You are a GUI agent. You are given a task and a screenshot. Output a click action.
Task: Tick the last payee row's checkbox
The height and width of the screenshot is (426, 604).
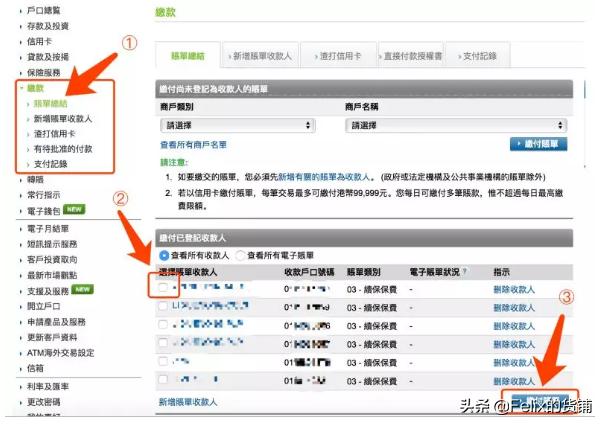point(163,379)
